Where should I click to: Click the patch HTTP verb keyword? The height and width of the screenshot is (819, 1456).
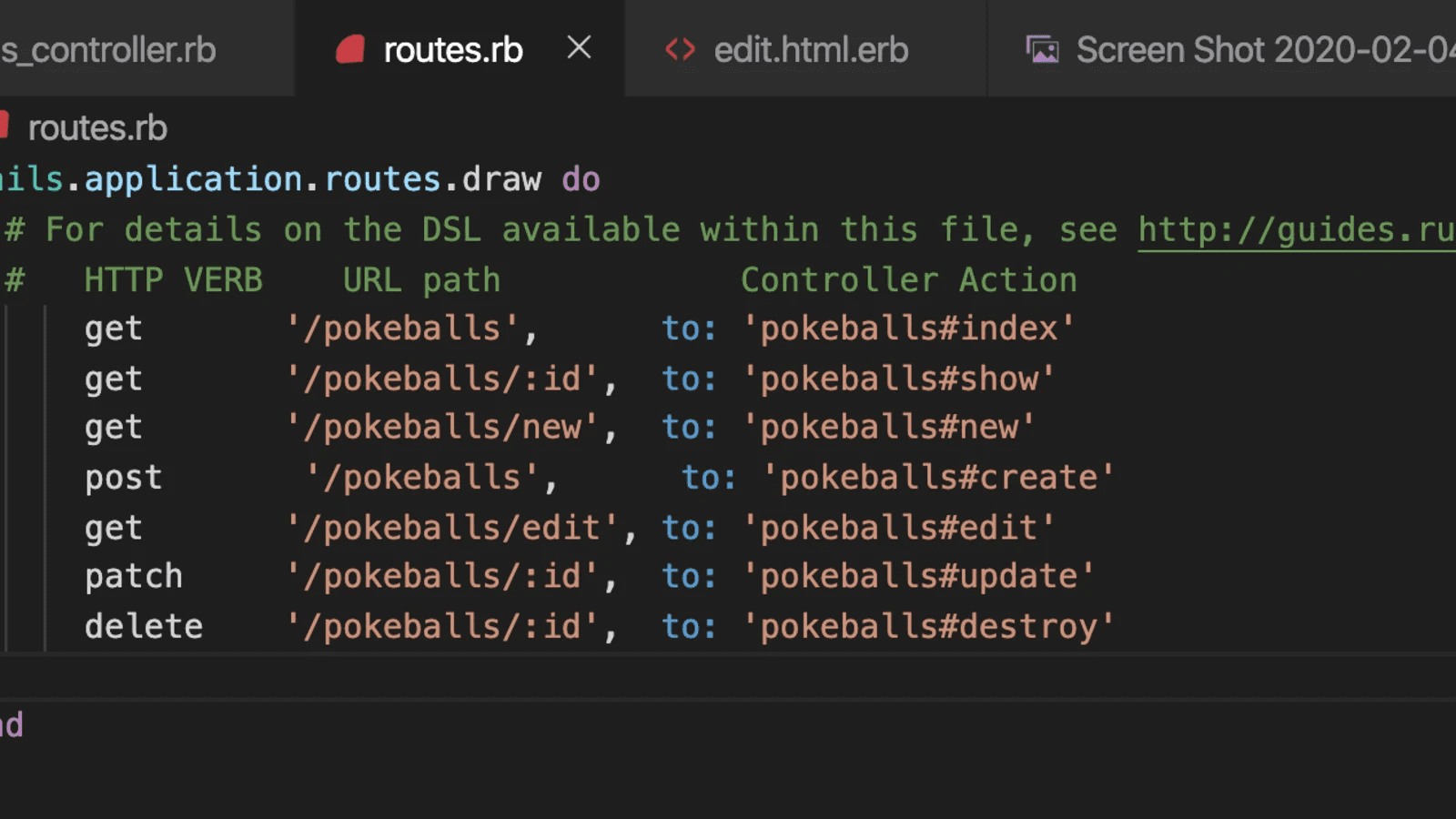click(x=134, y=577)
